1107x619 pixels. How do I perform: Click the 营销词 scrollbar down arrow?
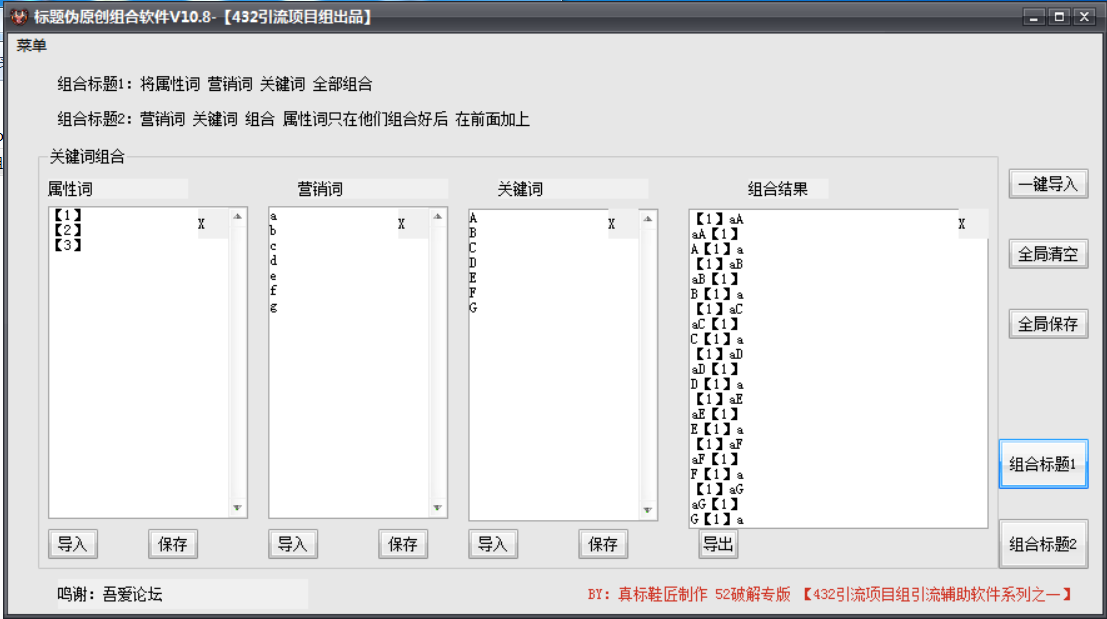(x=438, y=507)
